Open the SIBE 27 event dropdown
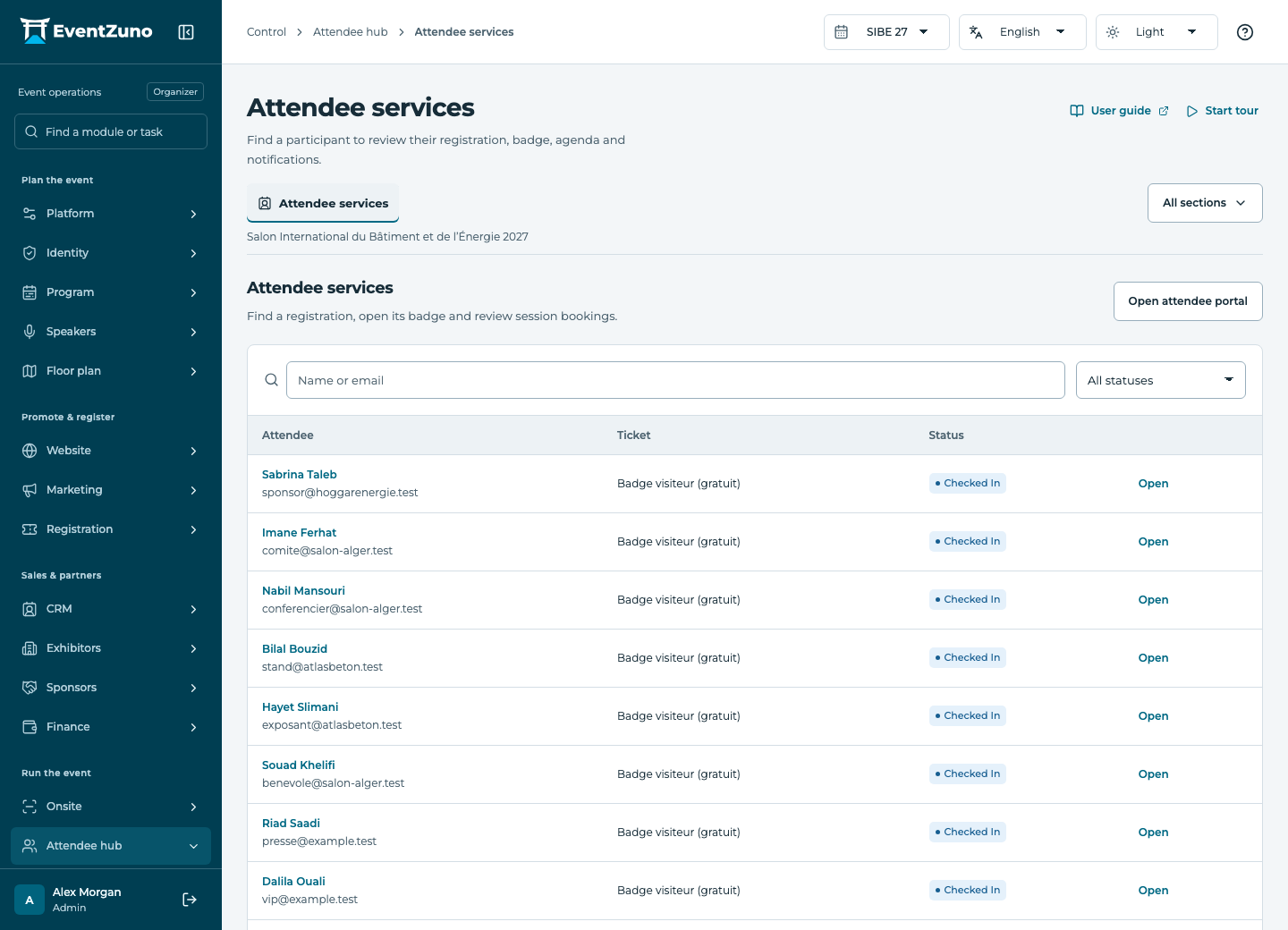The height and width of the screenshot is (930, 1288). click(x=886, y=32)
